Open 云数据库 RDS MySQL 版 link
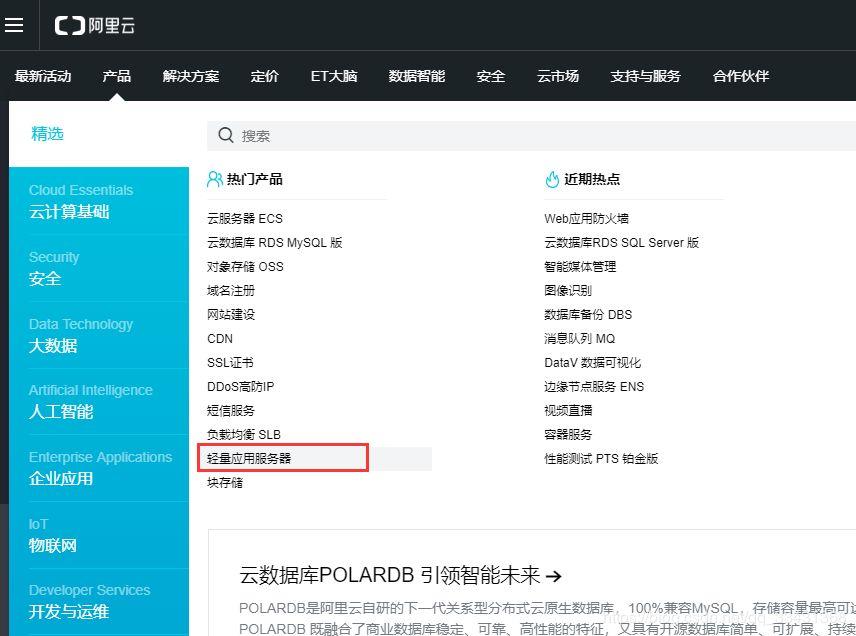The width and height of the screenshot is (856, 636). tap(275, 242)
